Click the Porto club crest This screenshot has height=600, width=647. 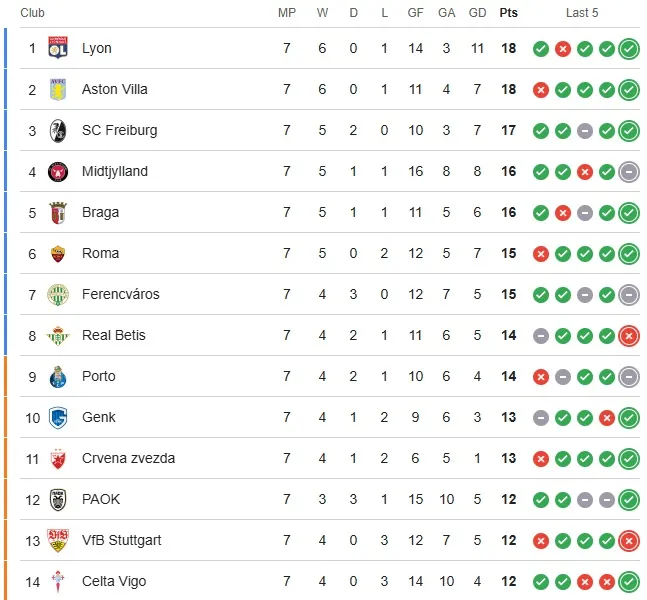click(x=57, y=376)
